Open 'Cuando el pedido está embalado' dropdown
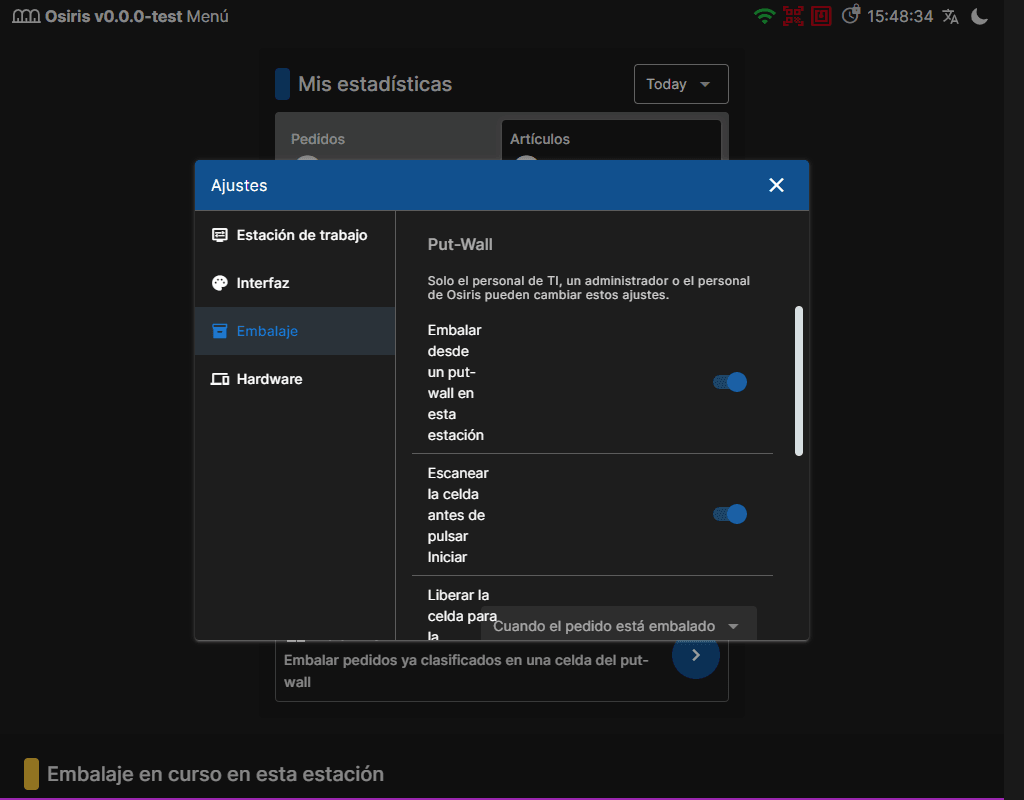The image size is (1024, 800). pyautogui.click(x=618, y=626)
